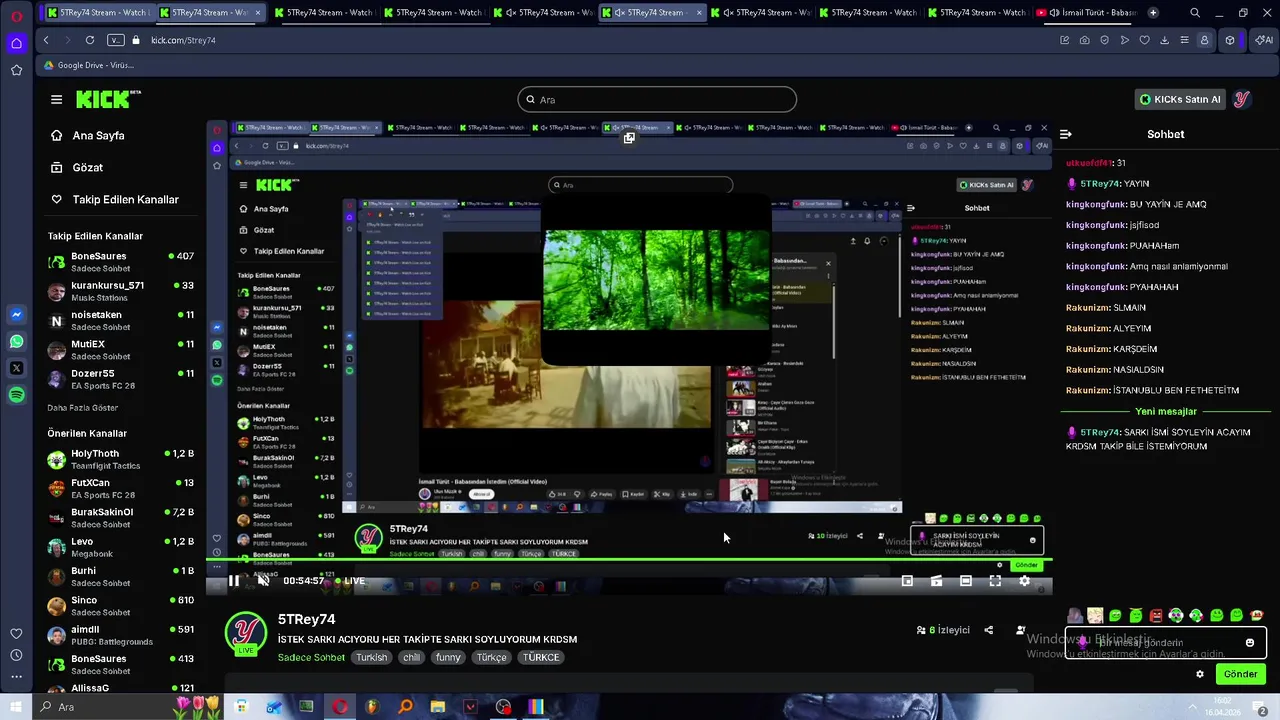Open MutiEX channel
This screenshot has width=1280, height=720.
[120, 350]
